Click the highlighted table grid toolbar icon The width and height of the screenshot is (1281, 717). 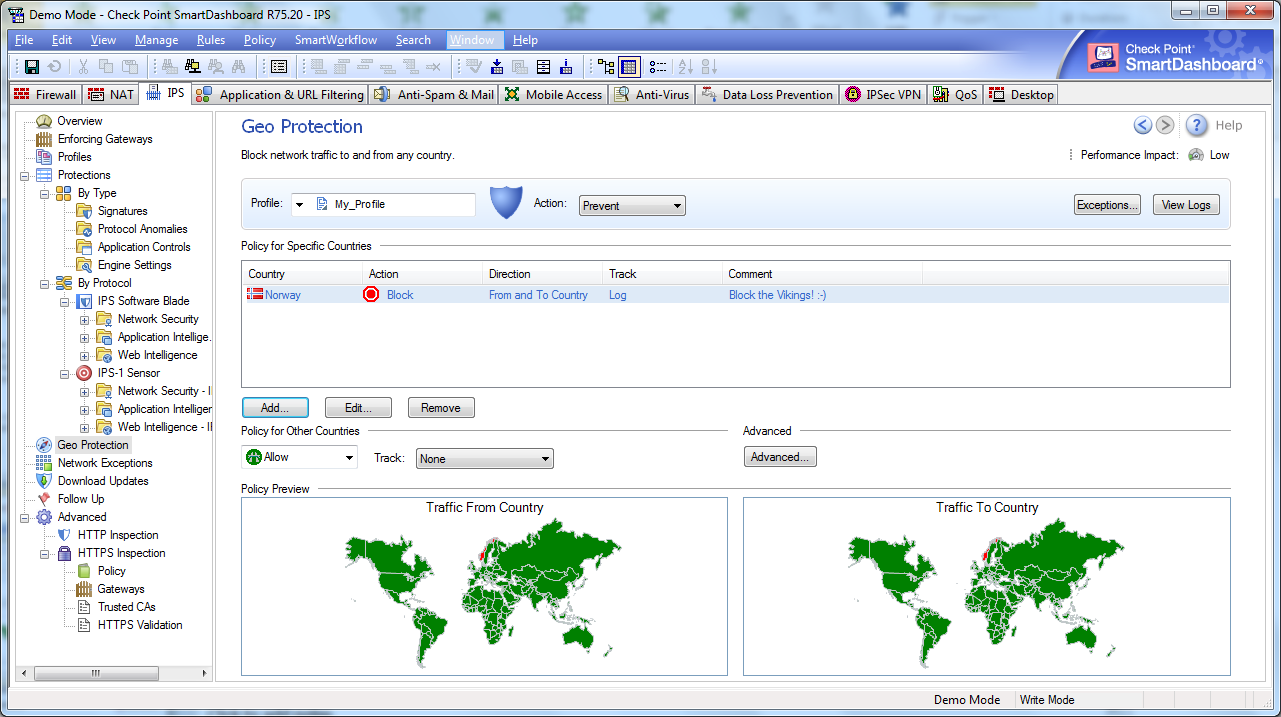pyautogui.click(x=629, y=67)
